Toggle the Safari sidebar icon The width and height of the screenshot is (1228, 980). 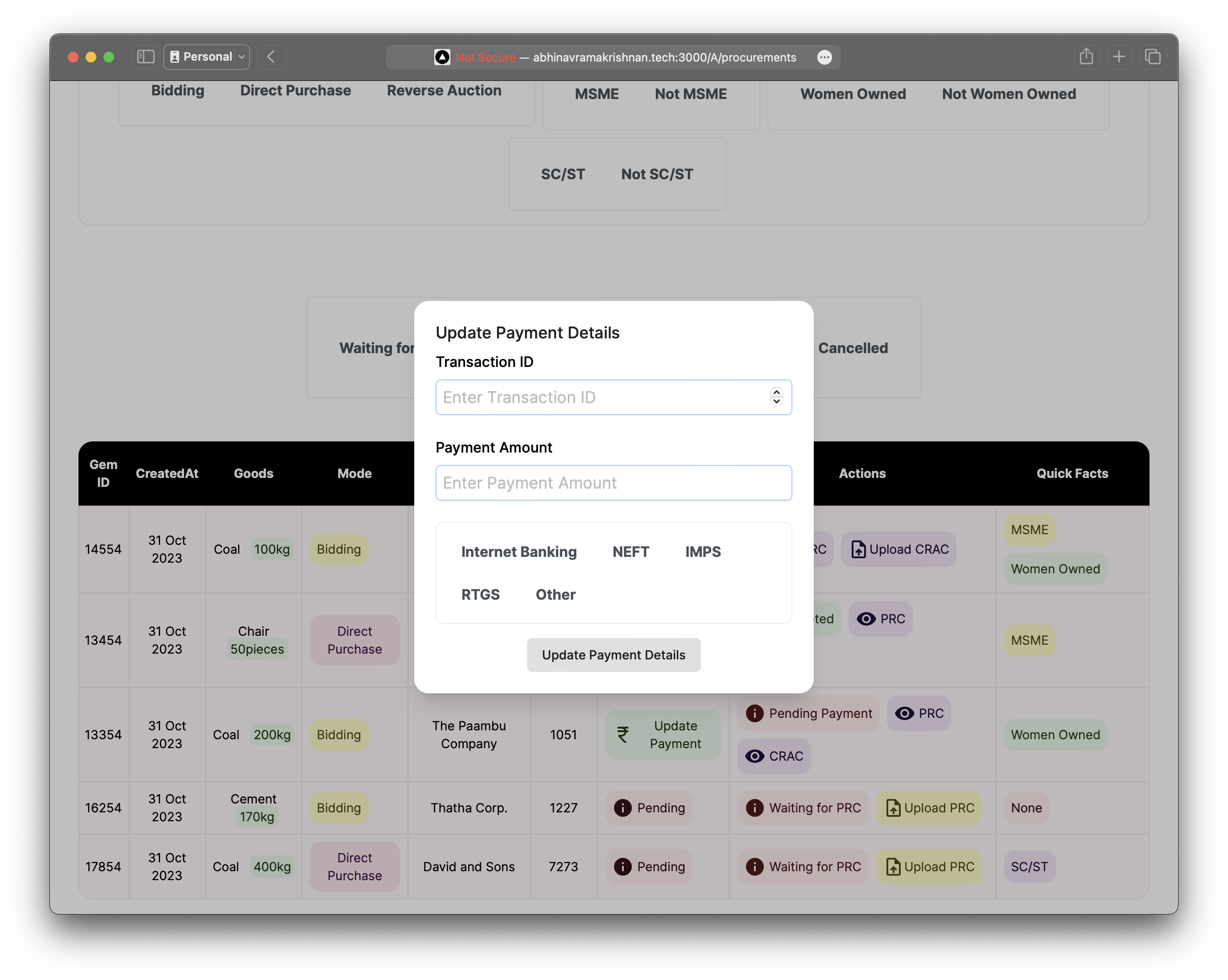coord(145,56)
